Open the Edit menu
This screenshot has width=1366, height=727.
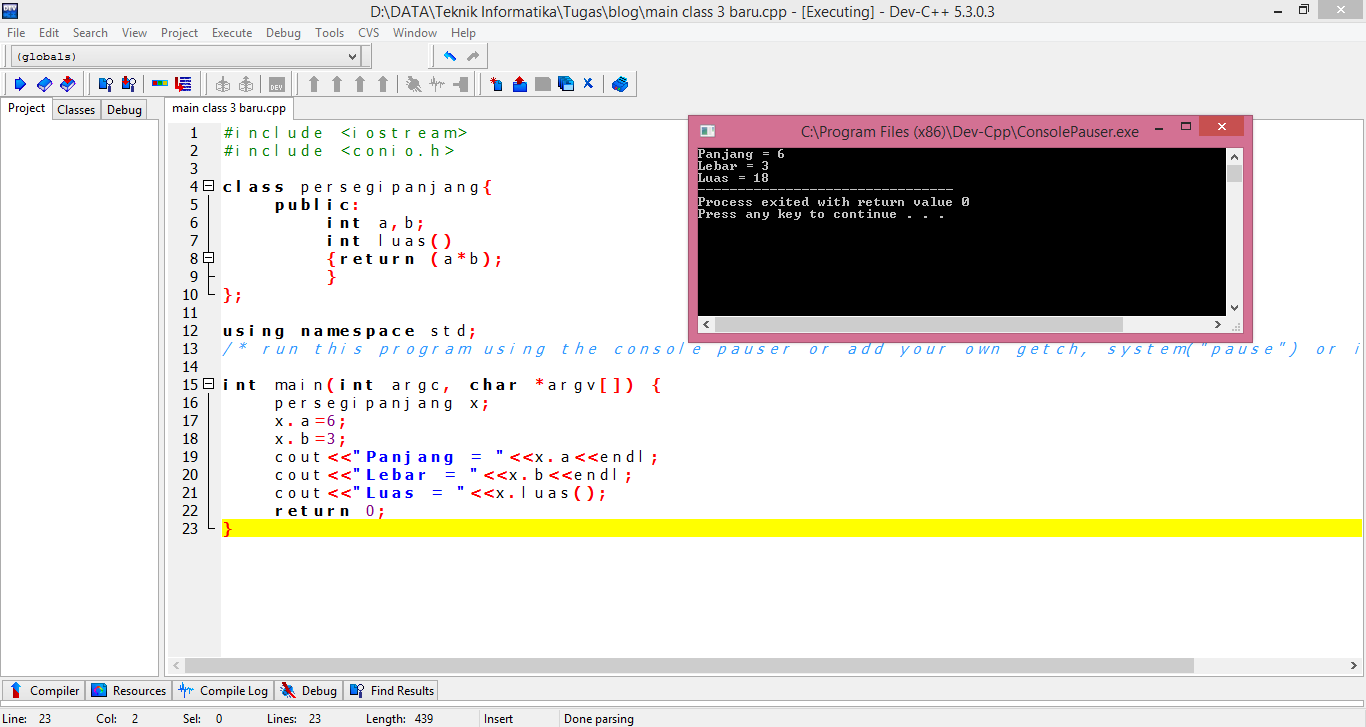tap(49, 33)
